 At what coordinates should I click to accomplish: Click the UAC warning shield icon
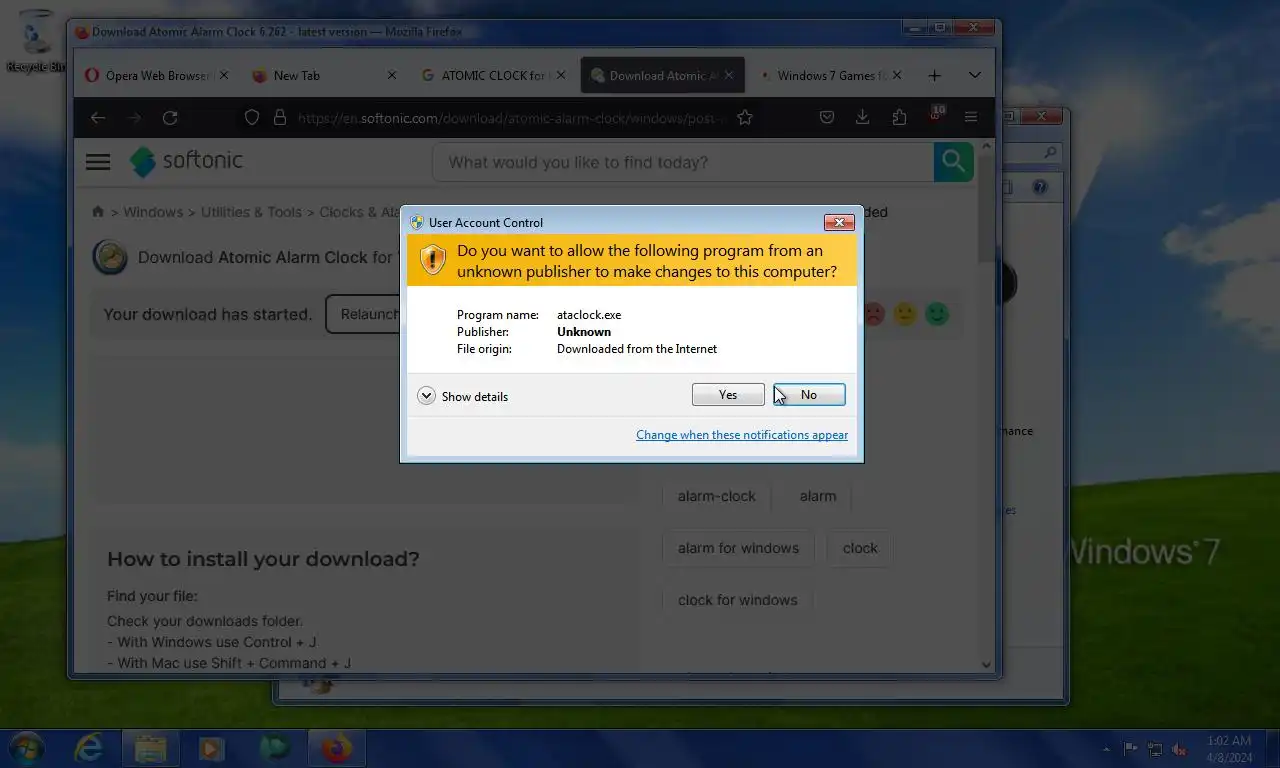432,260
